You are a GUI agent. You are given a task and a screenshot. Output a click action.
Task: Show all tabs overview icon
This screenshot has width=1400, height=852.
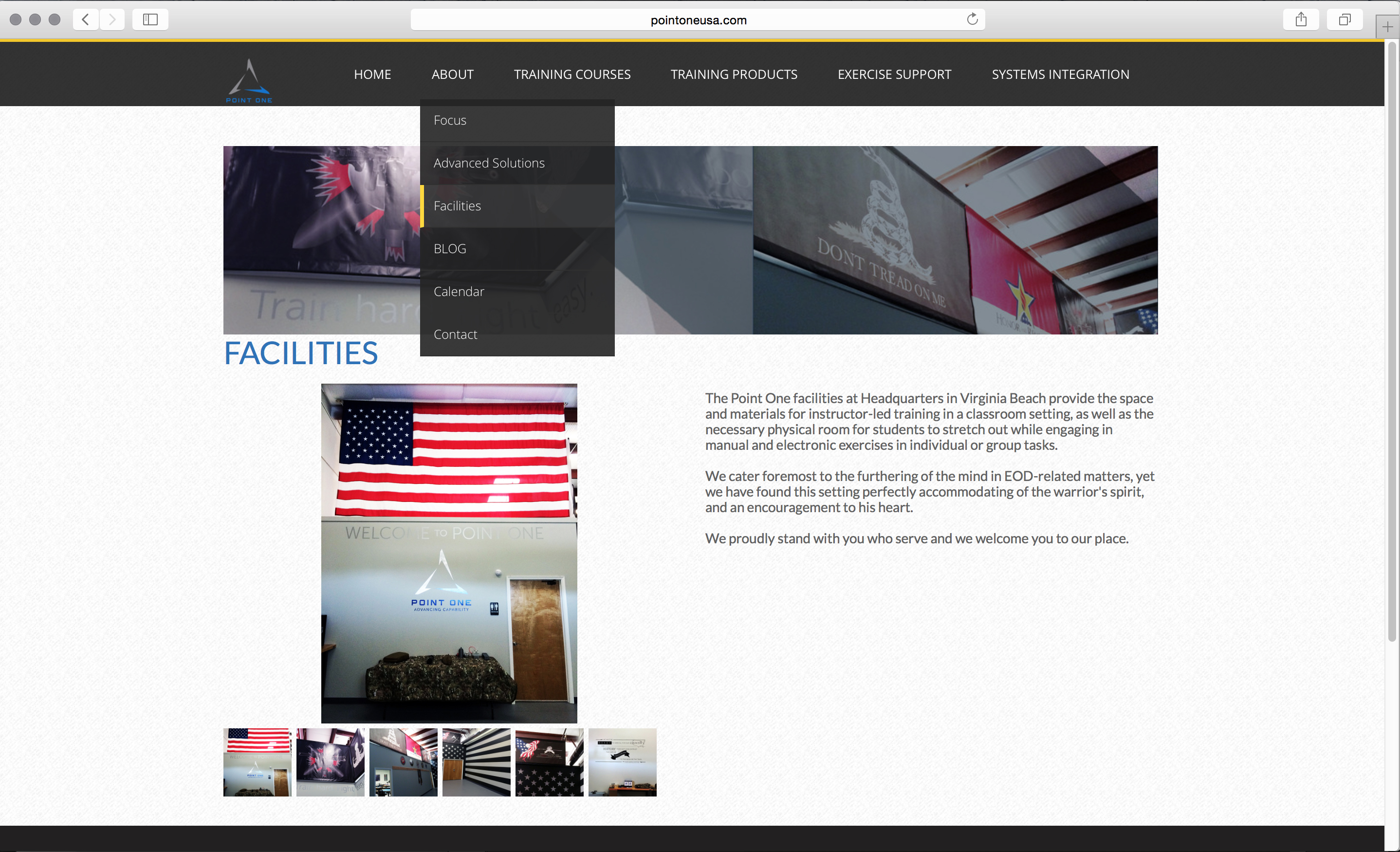(1345, 20)
